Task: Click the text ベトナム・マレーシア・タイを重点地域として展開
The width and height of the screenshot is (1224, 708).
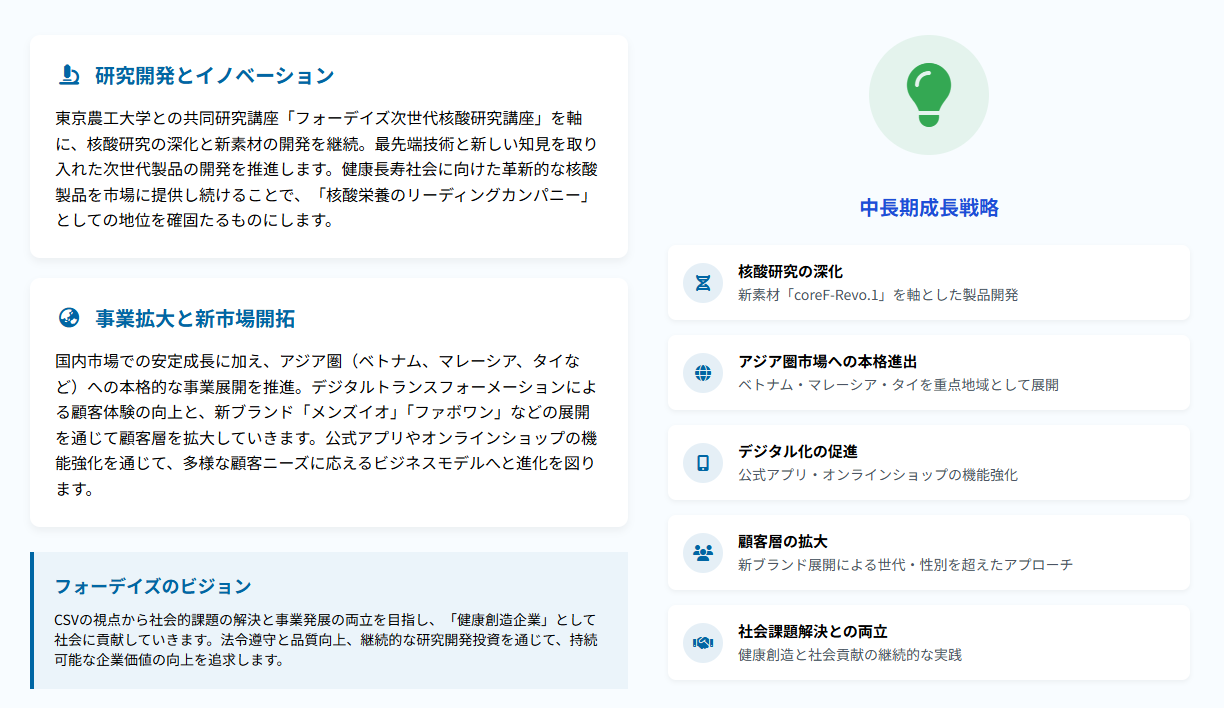Action: 898,385
